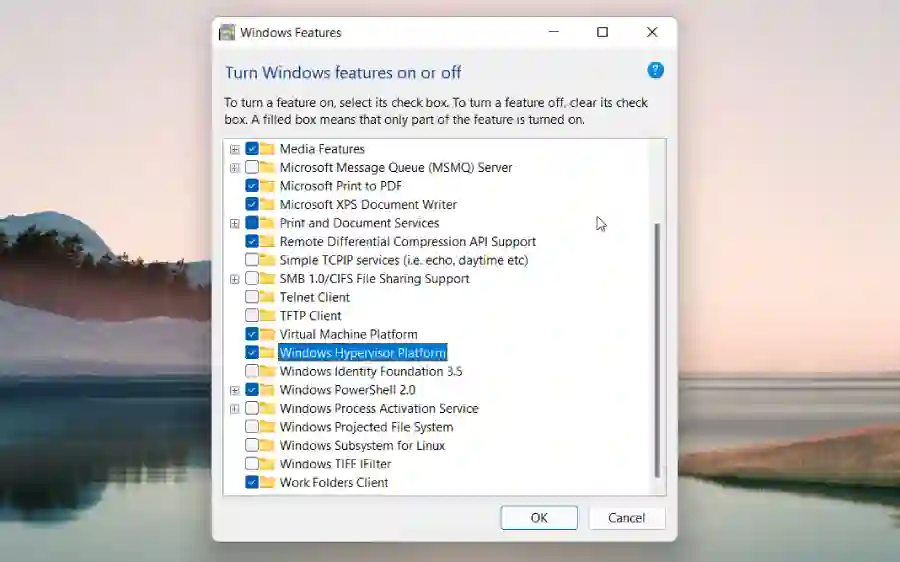Select the Windows Projected File System label
The width and height of the screenshot is (900, 562).
(366, 427)
